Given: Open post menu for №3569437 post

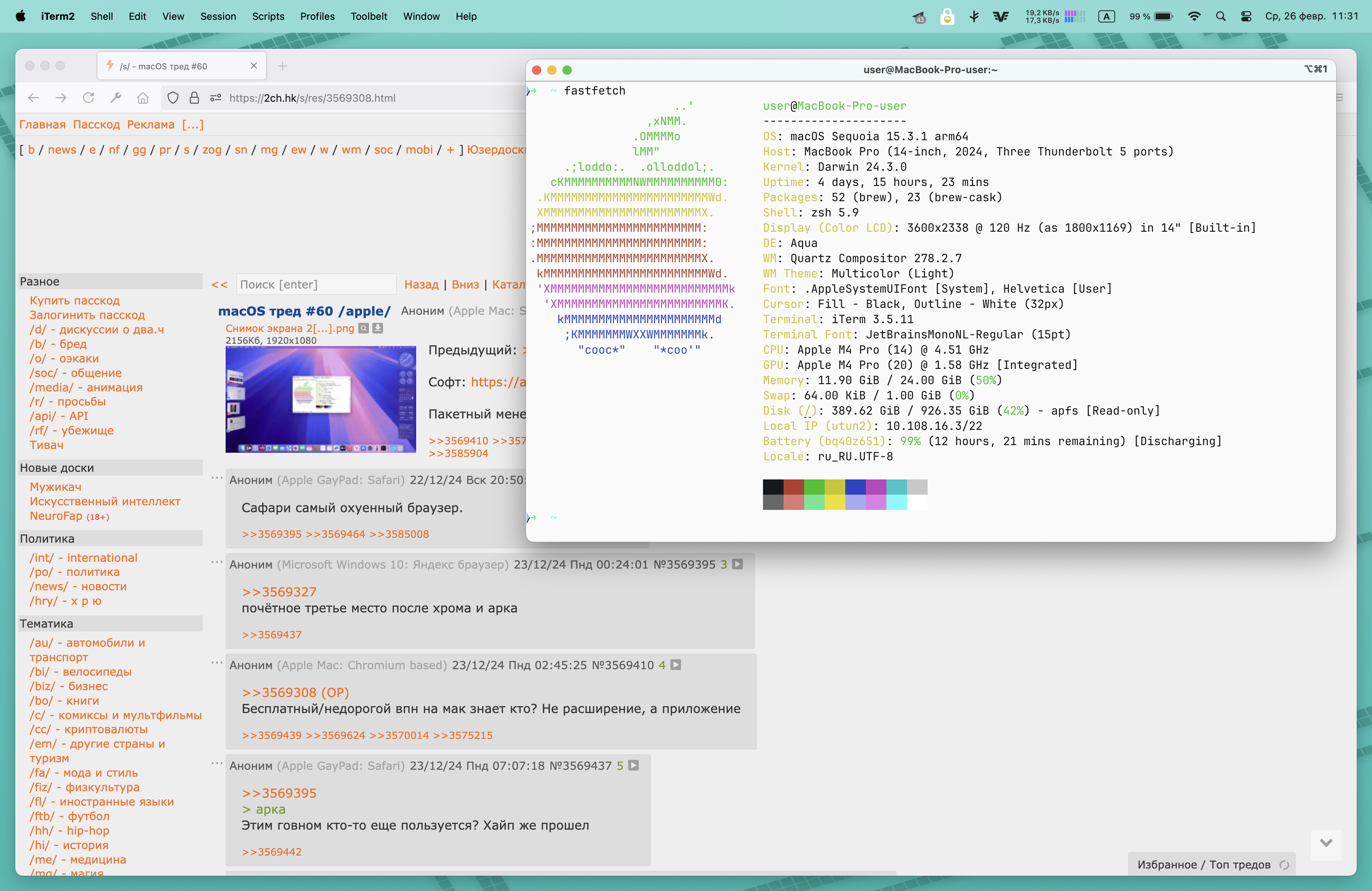Looking at the screenshot, I should pyautogui.click(x=217, y=763).
